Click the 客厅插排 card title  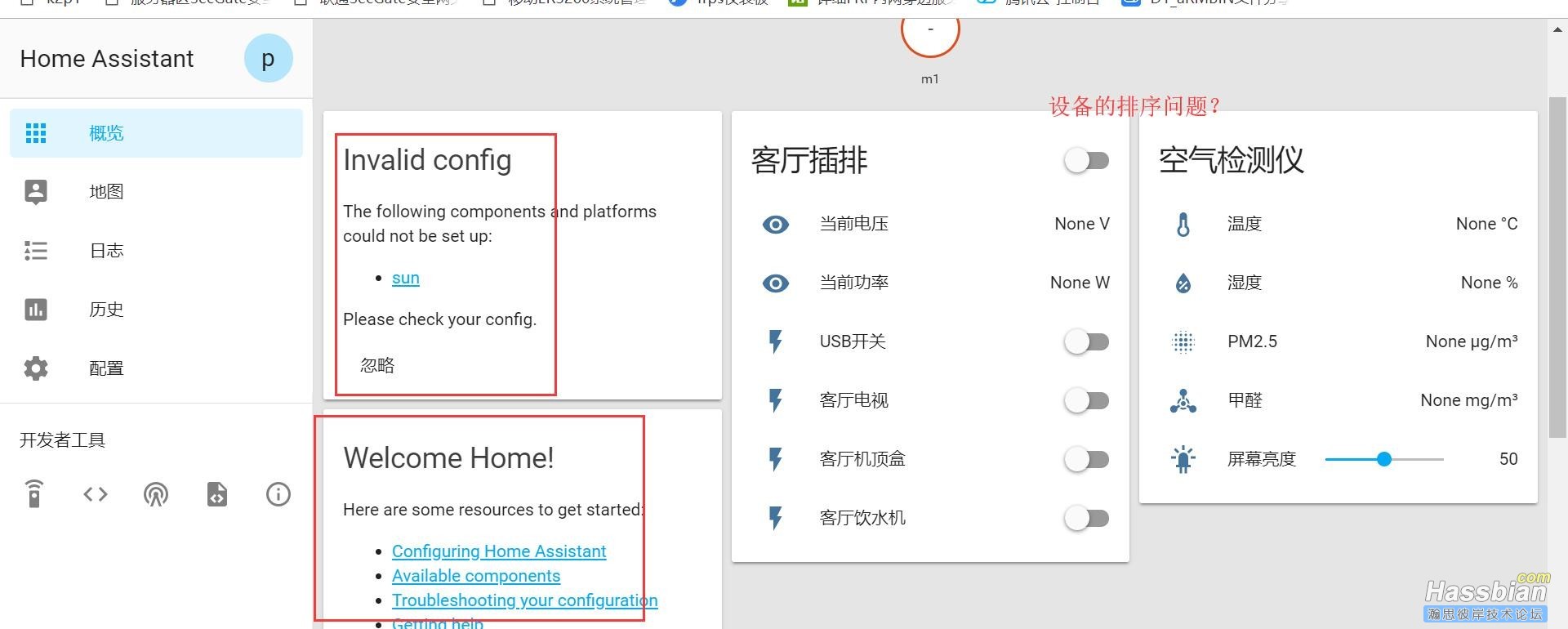pos(809,161)
